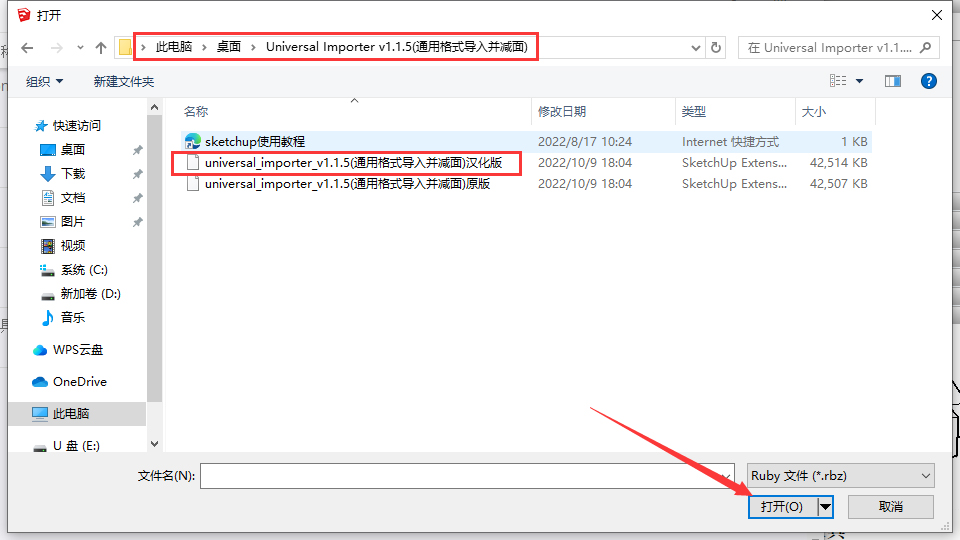Click navigation pane scrollbar up arrow
The height and width of the screenshot is (540, 960).
click(x=154, y=107)
